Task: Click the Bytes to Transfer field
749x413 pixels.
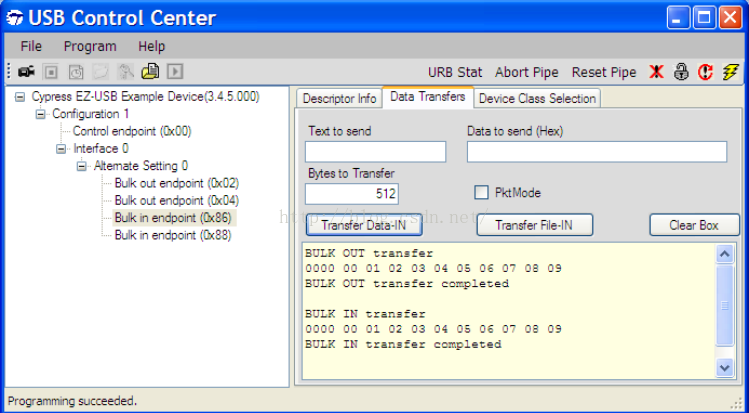Action: point(352,194)
